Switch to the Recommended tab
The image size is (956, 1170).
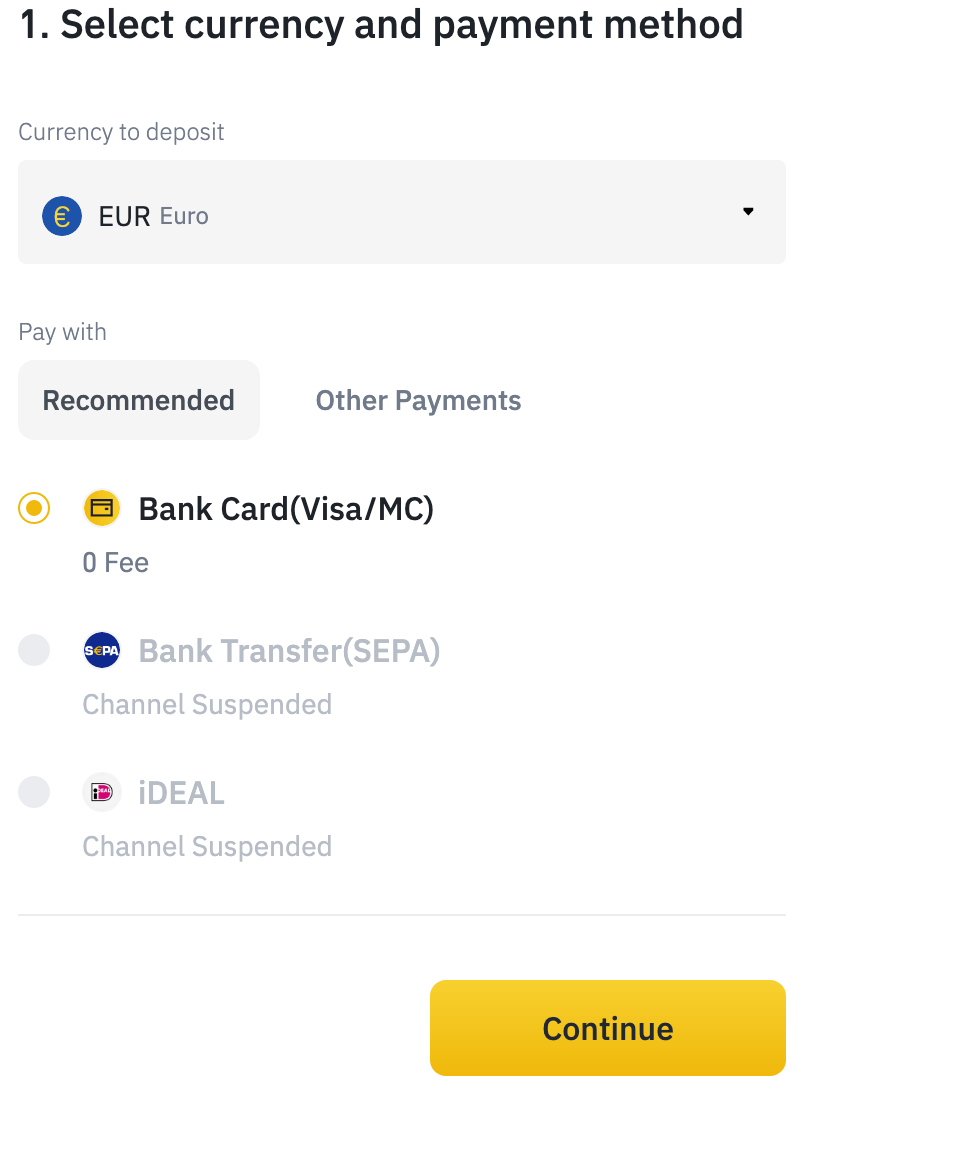click(x=139, y=401)
